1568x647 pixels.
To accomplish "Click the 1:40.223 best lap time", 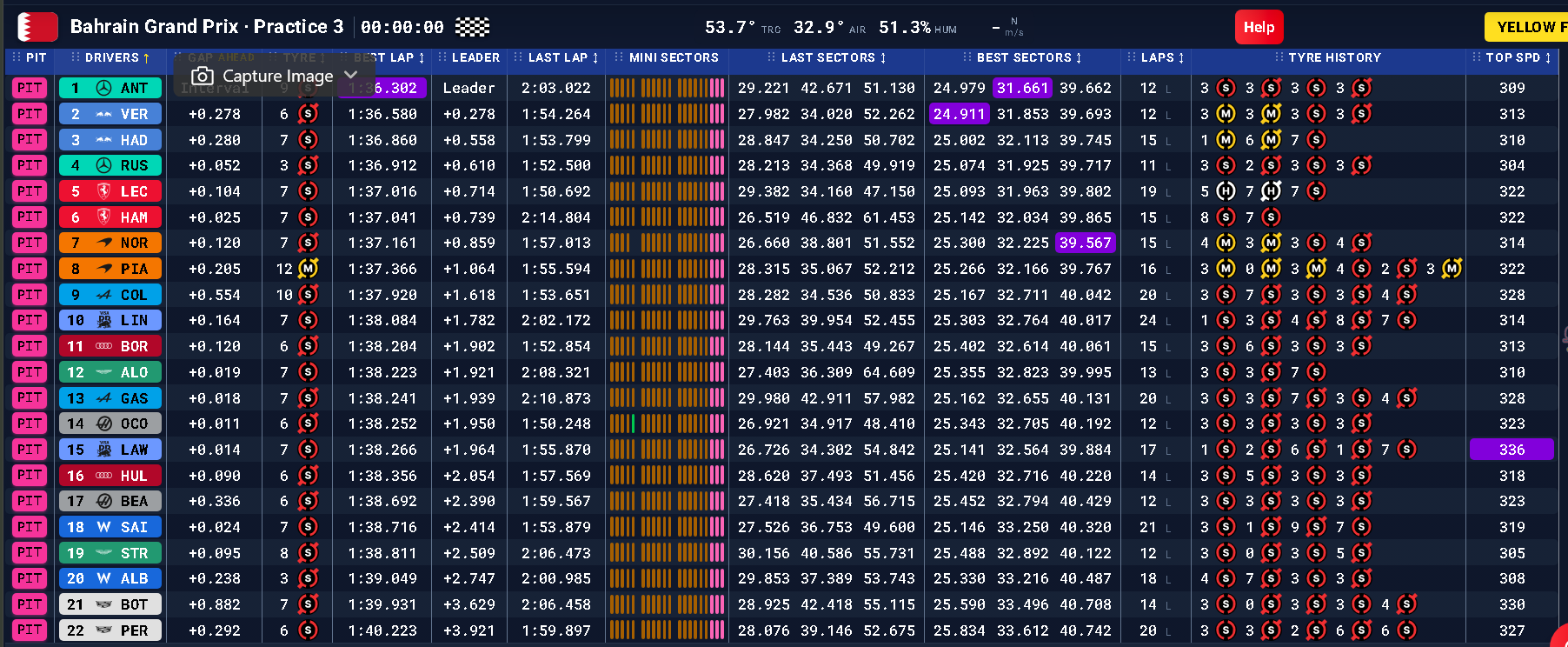I will [x=382, y=630].
